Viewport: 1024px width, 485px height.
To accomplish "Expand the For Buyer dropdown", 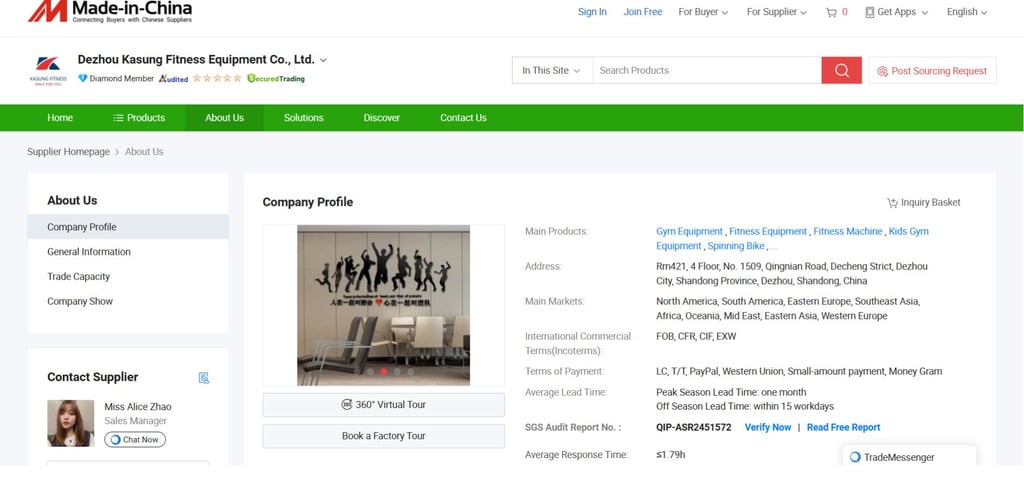I will (x=703, y=12).
